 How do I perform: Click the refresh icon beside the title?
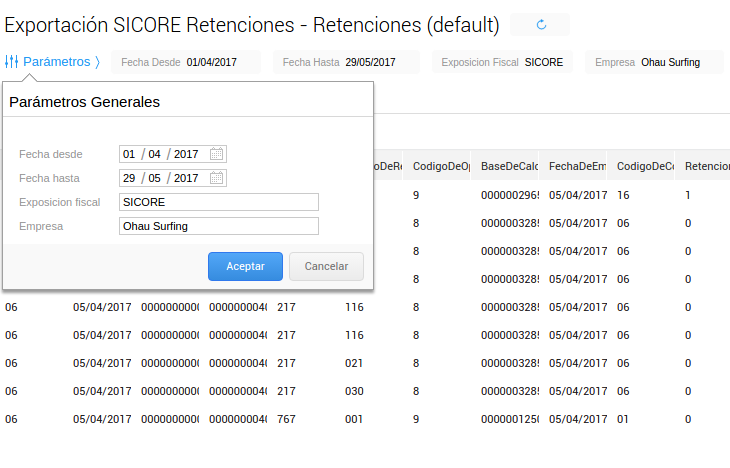pos(542,24)
